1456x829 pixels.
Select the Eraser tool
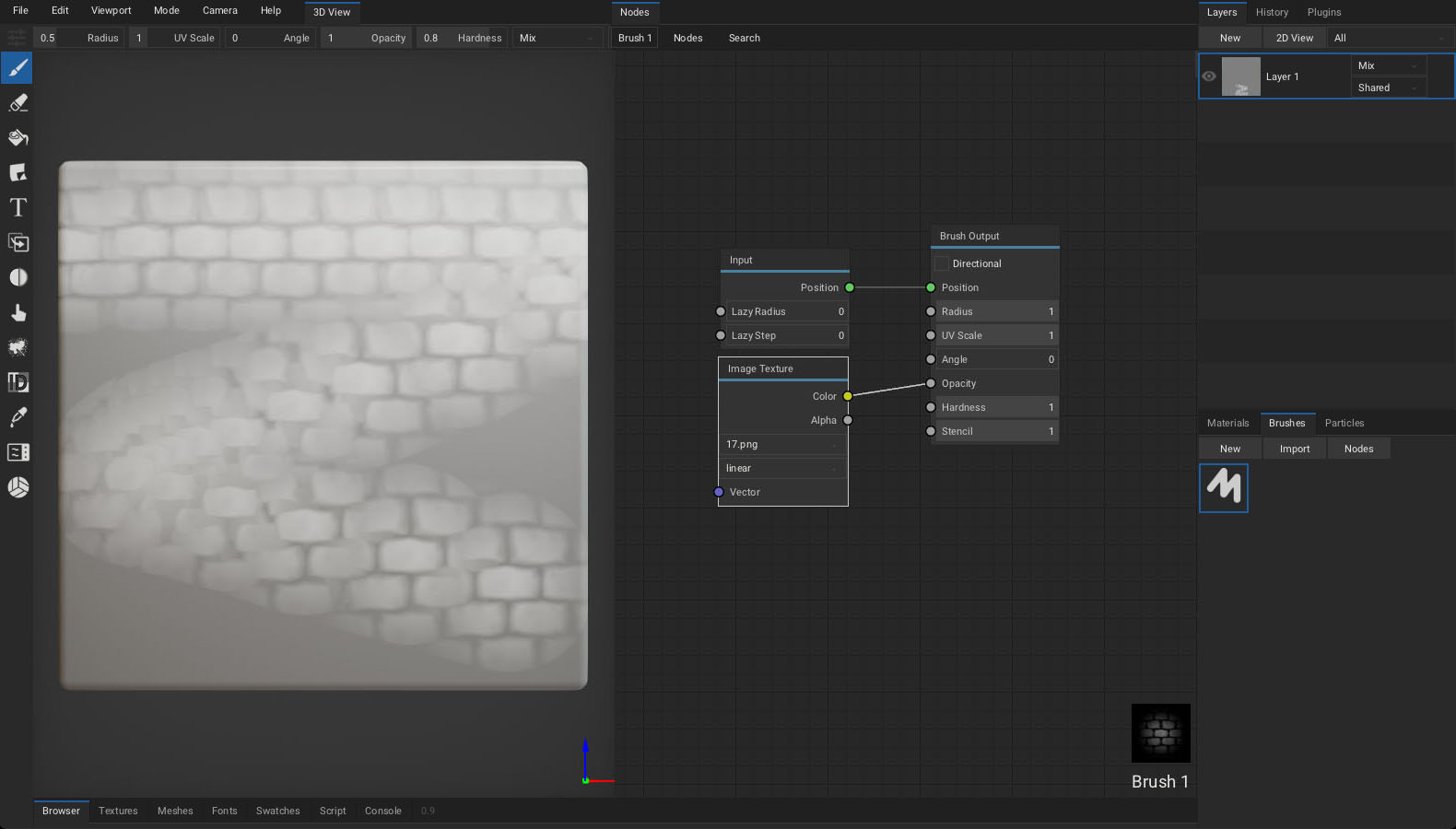tap(18, 103)
